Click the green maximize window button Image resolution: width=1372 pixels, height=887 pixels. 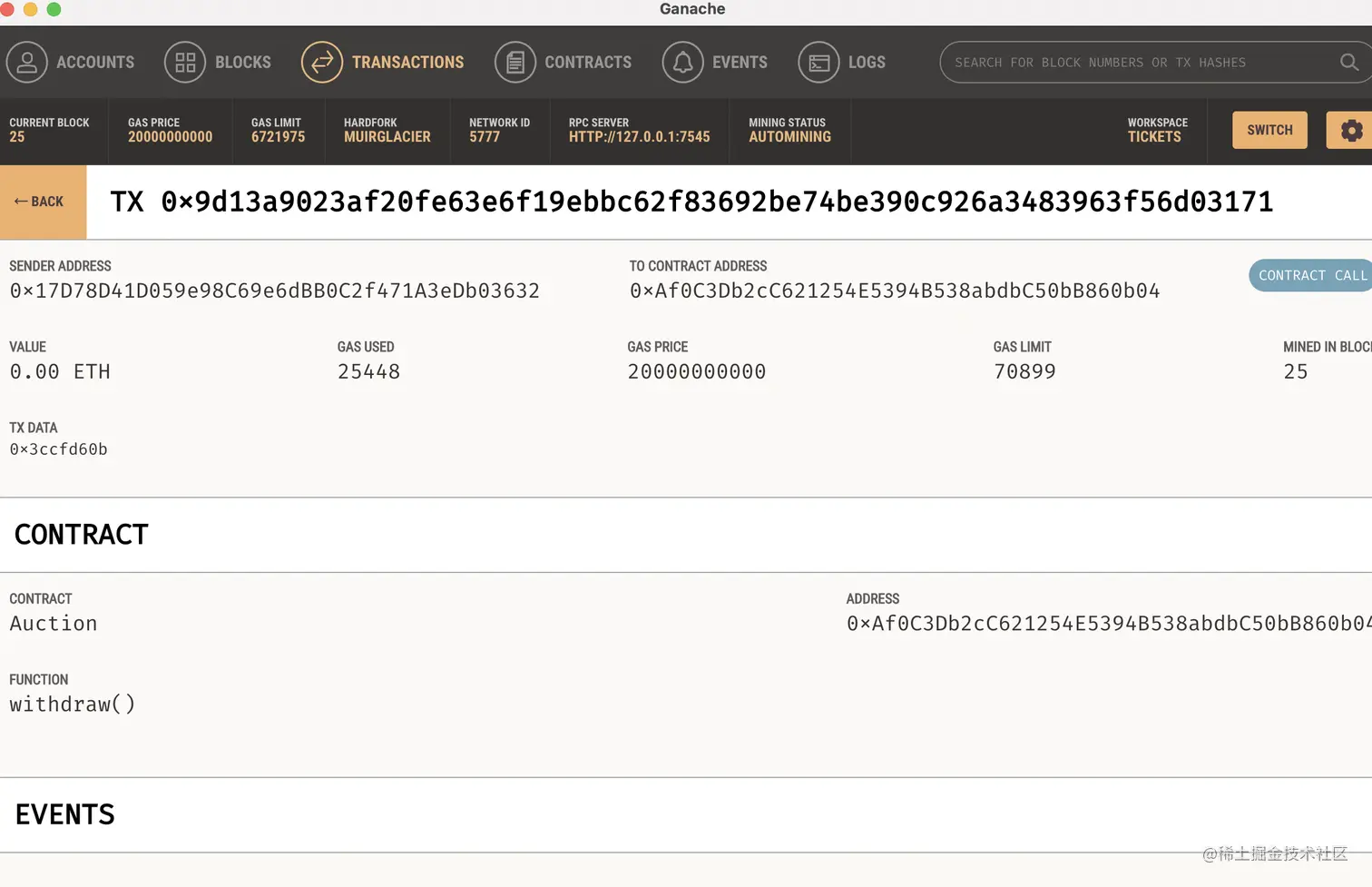coord(54,9)
